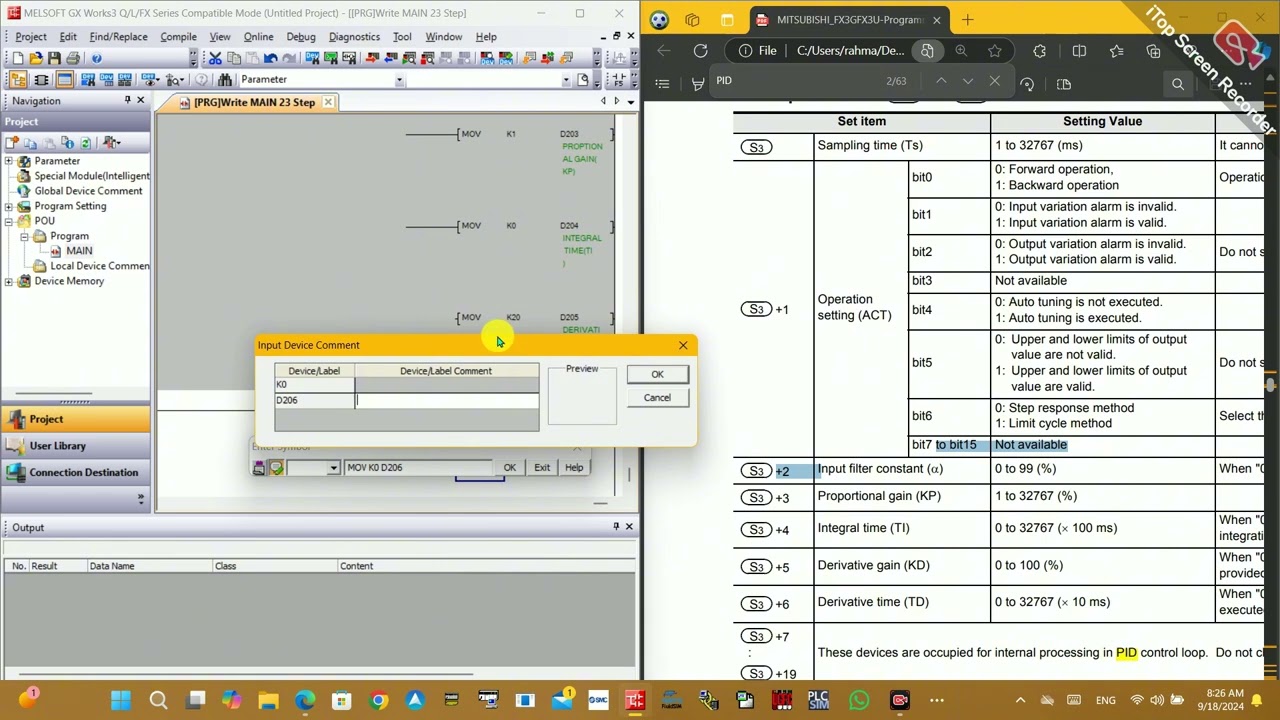Click the PDF search magnifier icon
This screenshot has width=1280, height=720.
pyautogui.click(x=1178, y=84)
